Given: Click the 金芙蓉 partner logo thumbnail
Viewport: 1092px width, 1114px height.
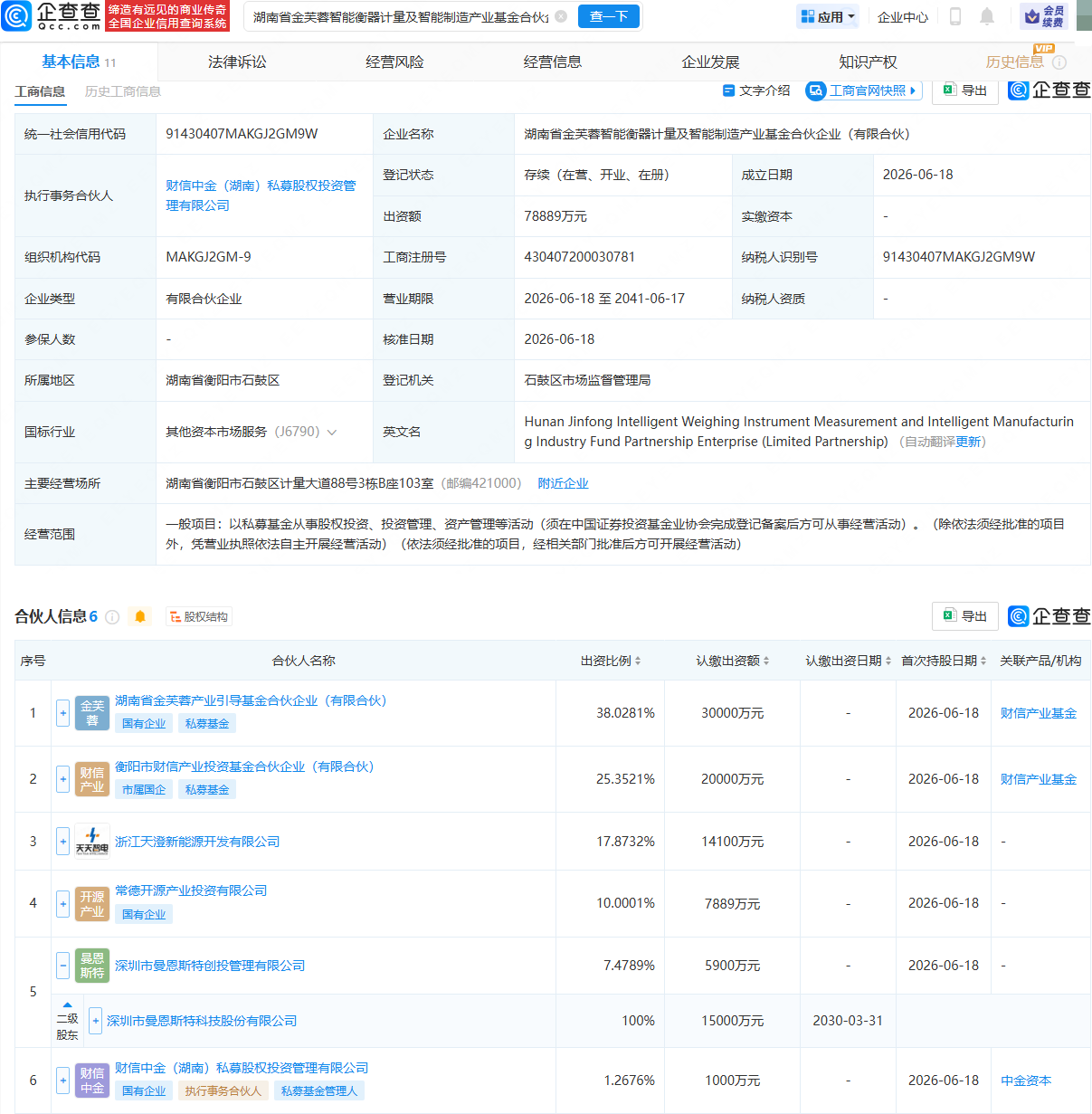Looking at the screenshot, I should click(x=92, y=713).
